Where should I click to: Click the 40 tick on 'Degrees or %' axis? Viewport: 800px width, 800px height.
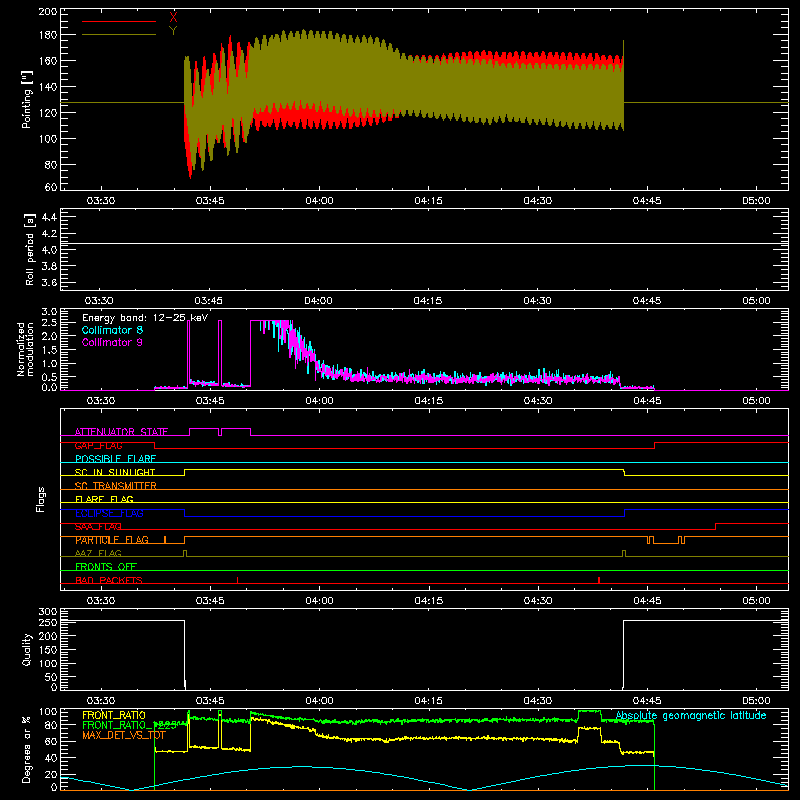tap(51, 758)
